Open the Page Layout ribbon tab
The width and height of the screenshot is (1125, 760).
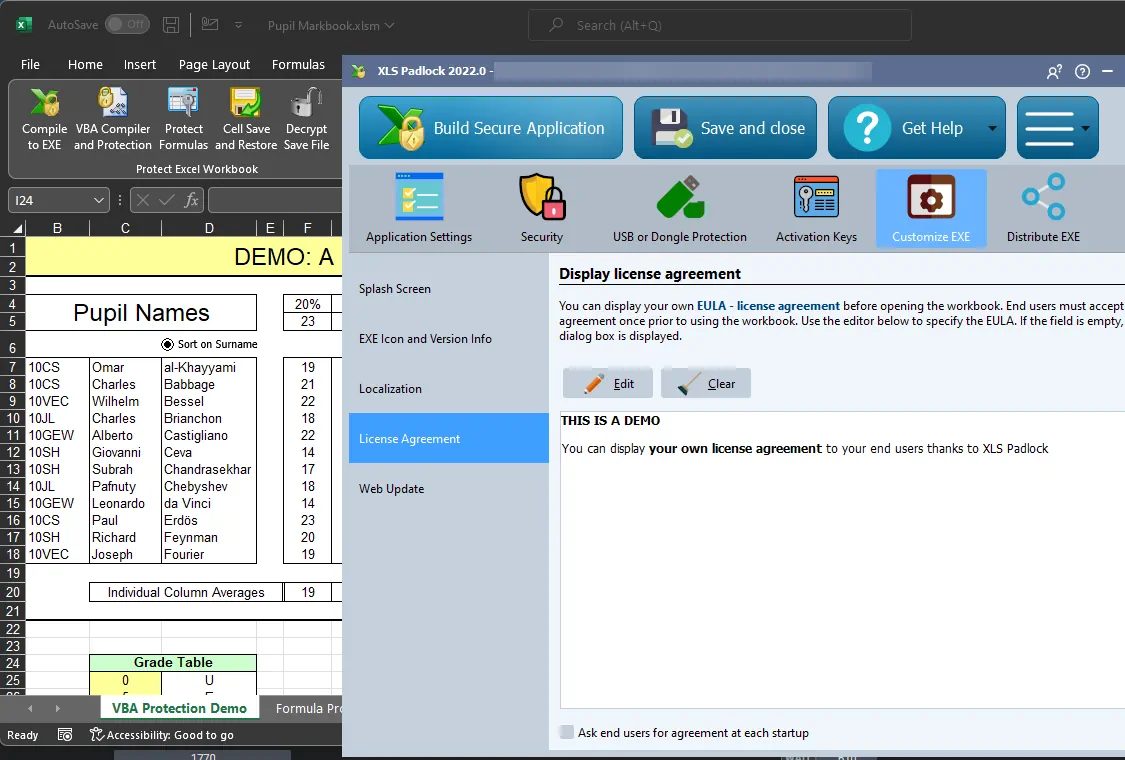click(214, 64)
